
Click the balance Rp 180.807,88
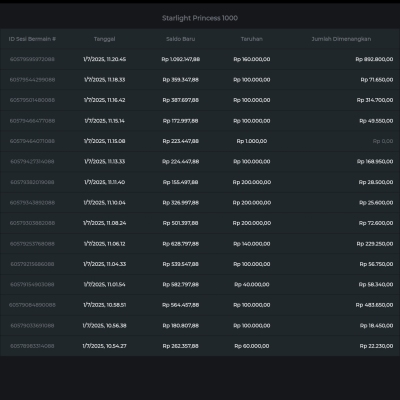[180, 325]
